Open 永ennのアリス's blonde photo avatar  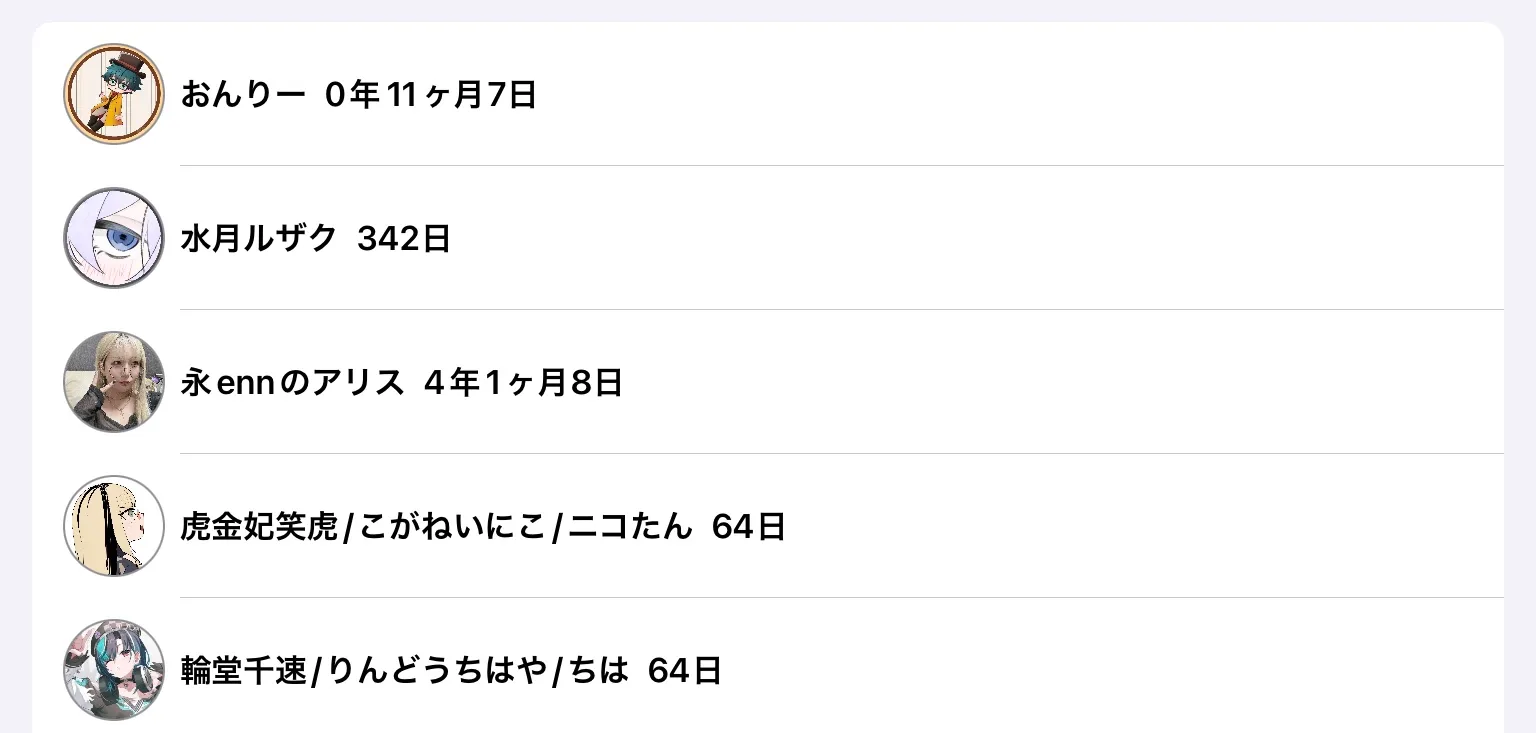[x=114, y=382]
